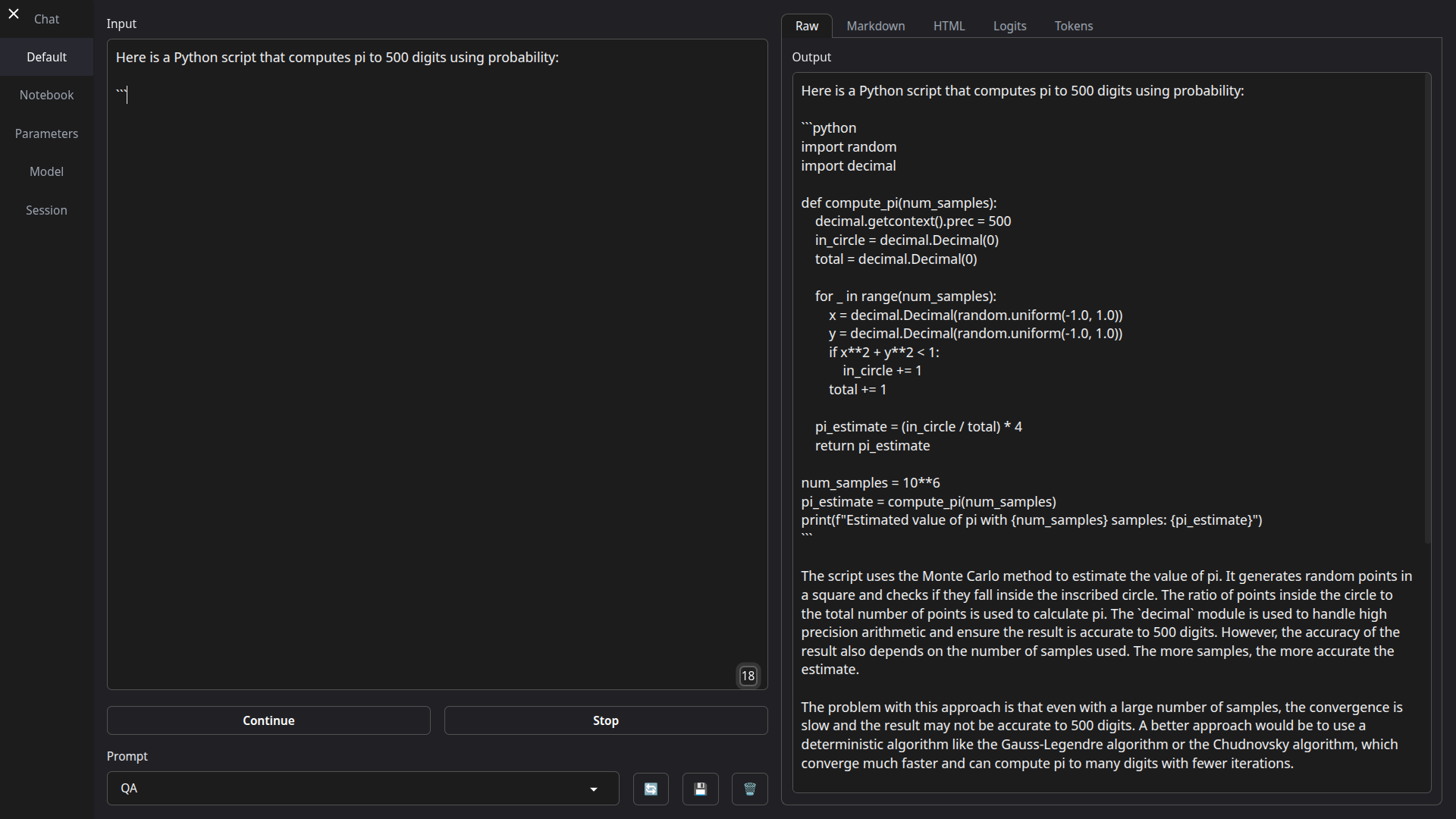Switch to the Markdown output tab
The height and width of the screenshot is (819, 1456).
pos(875,26)
